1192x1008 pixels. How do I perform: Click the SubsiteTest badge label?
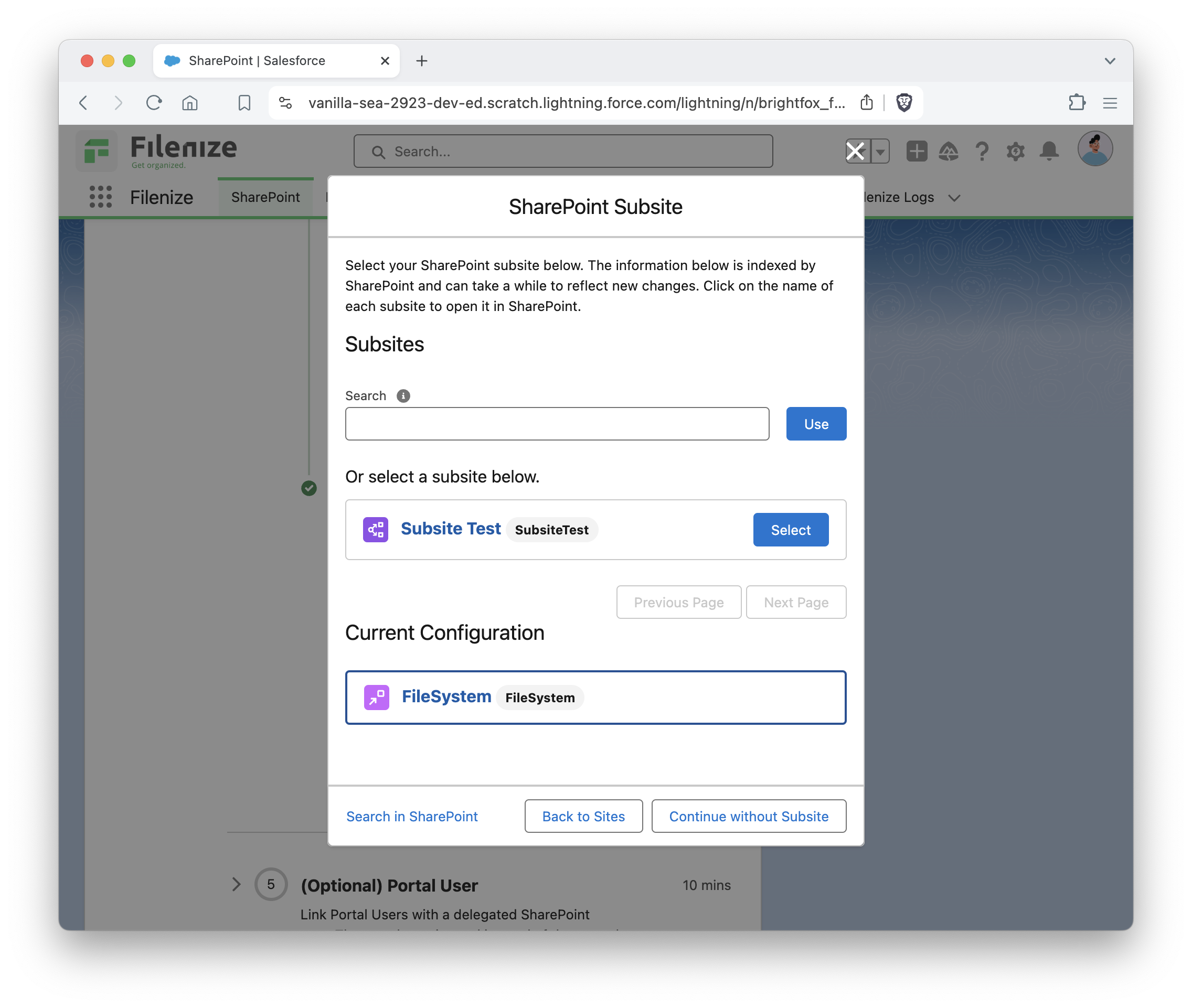552,530
